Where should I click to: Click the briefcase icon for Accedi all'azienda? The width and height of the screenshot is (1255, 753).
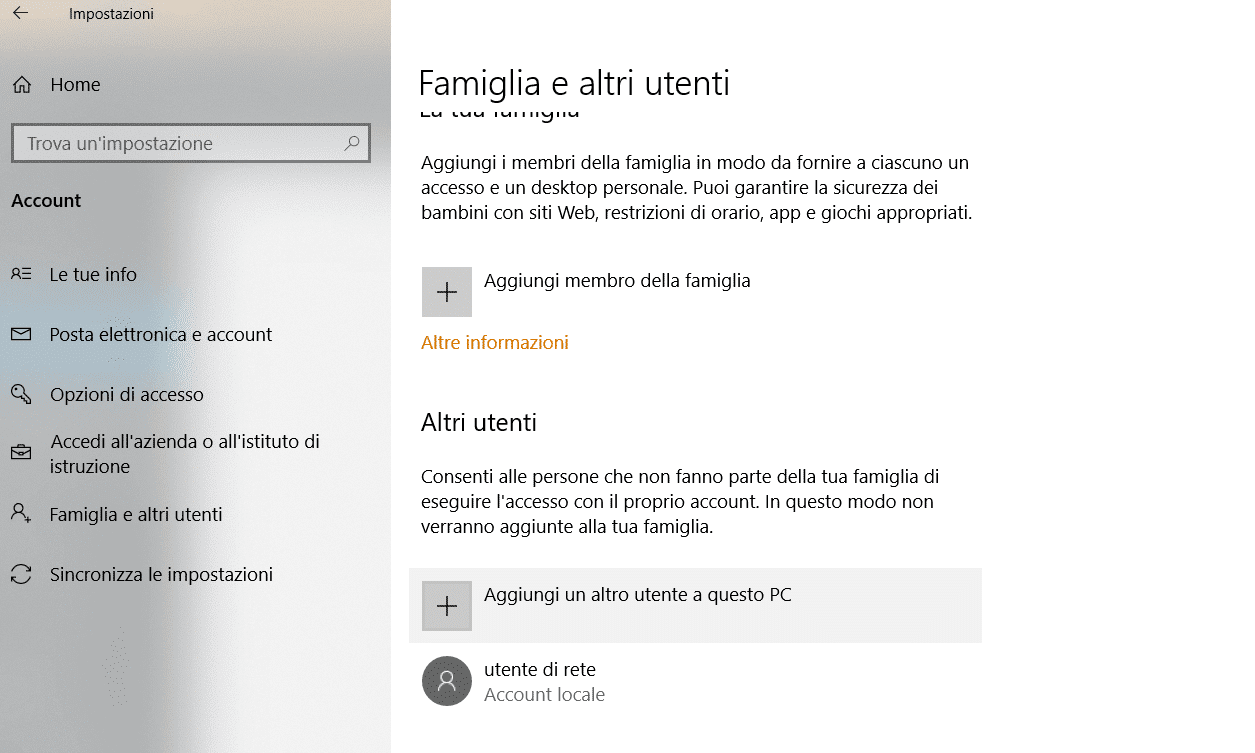22,452
